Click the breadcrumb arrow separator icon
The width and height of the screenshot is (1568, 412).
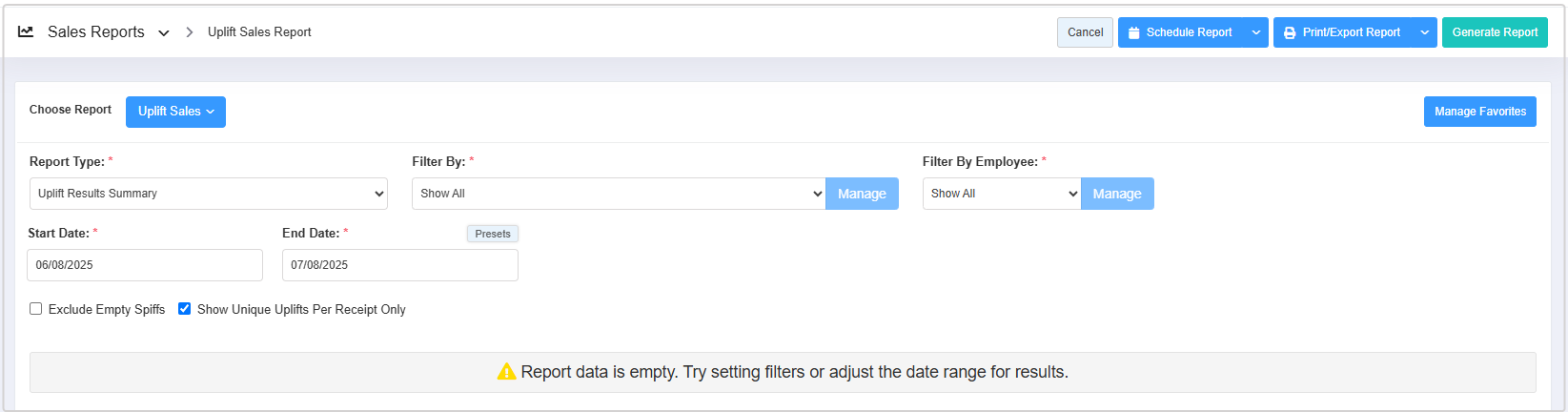click(189, 32)
